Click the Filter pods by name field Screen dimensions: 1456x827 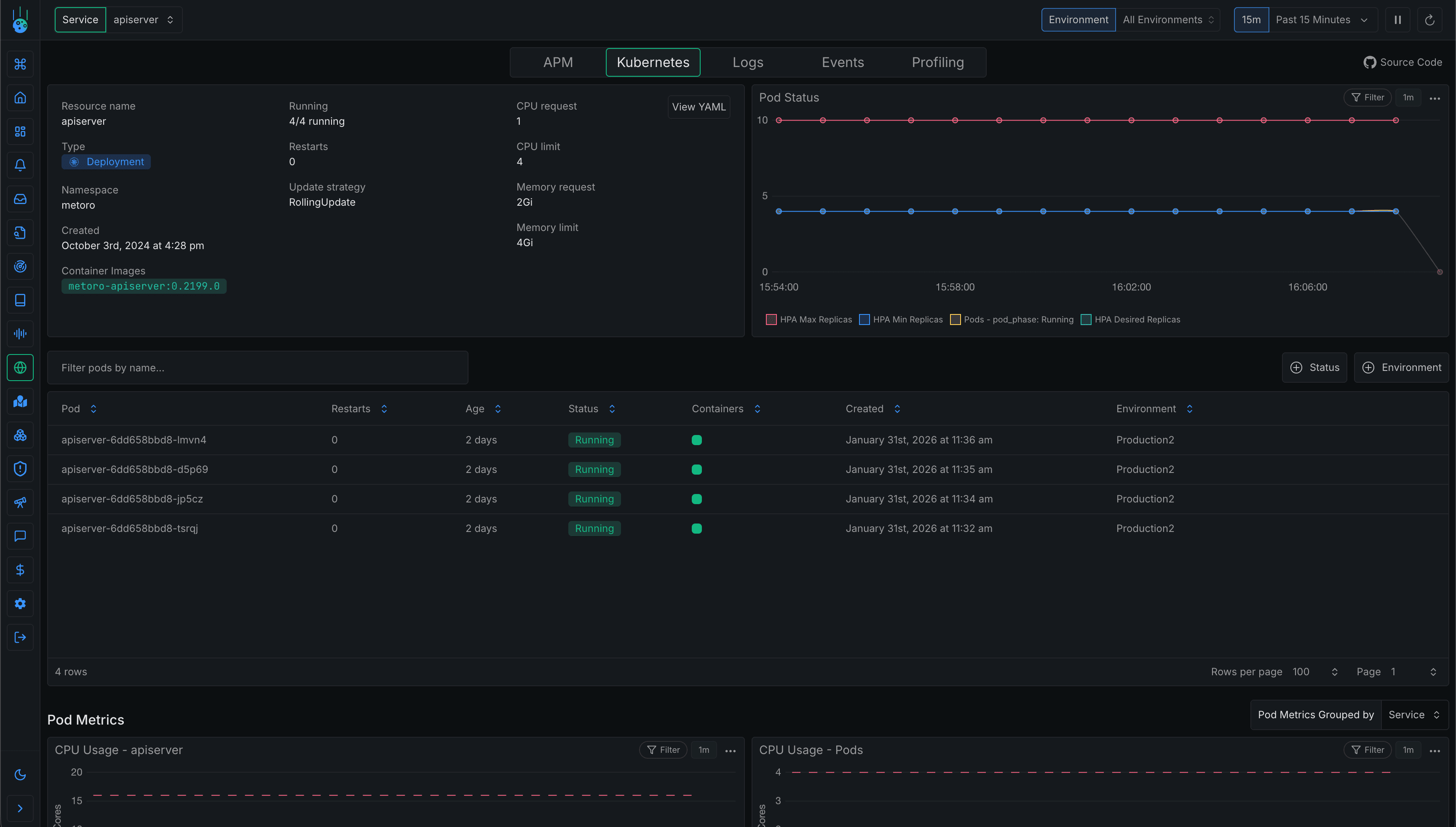pyautogui.click(x=258, y=368)
